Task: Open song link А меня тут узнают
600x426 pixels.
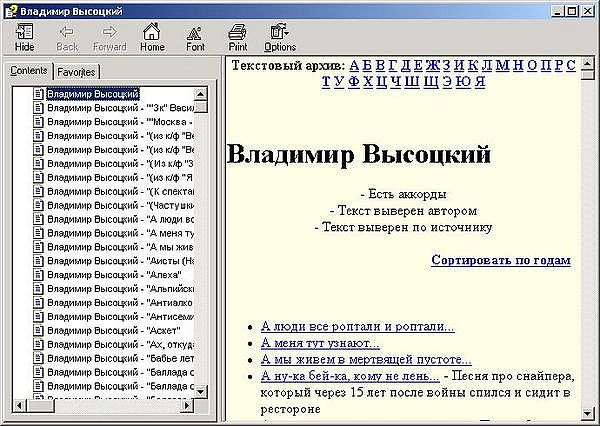Action: point(320,343)
